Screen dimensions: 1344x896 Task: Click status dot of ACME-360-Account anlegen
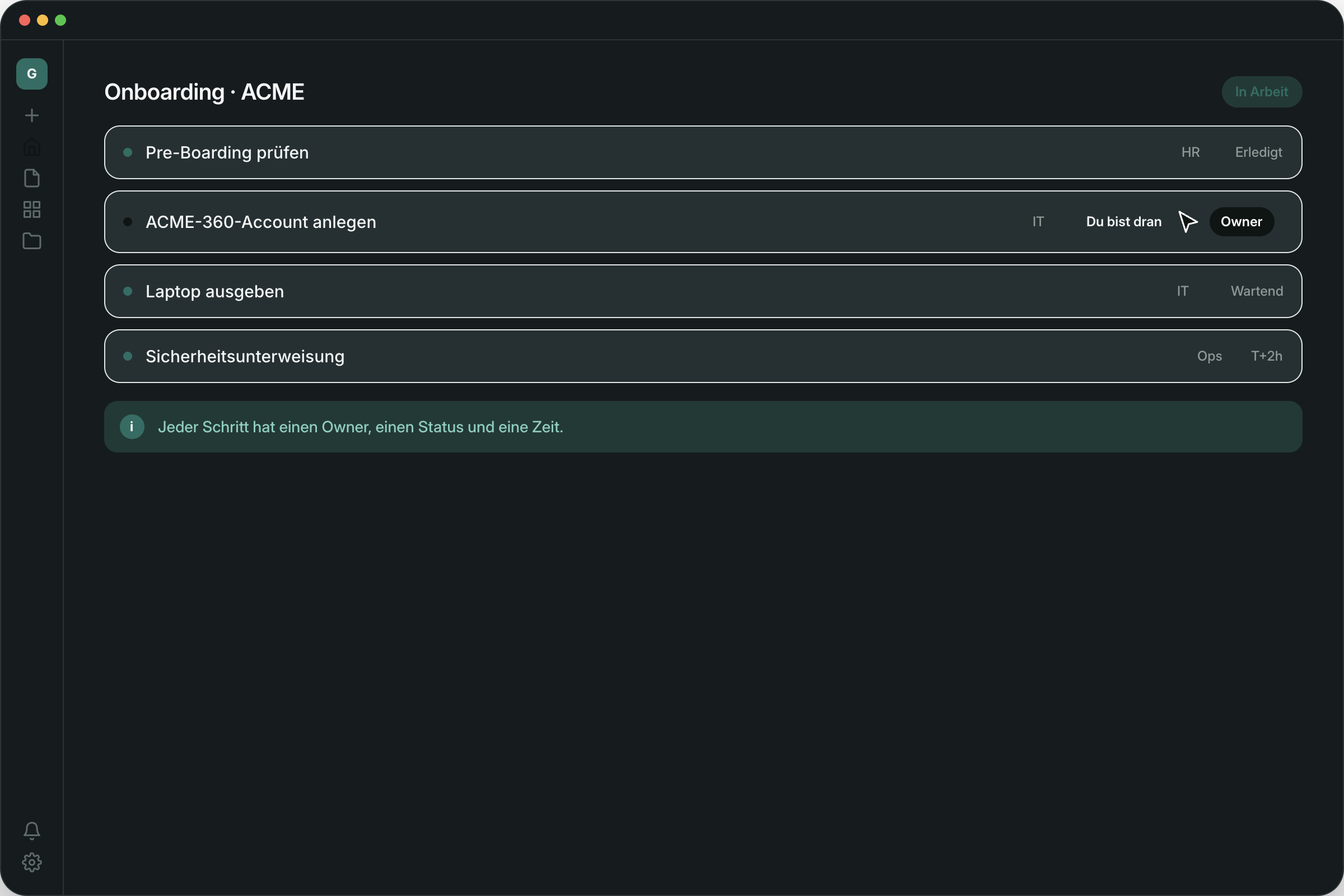[x=128, y=222]
